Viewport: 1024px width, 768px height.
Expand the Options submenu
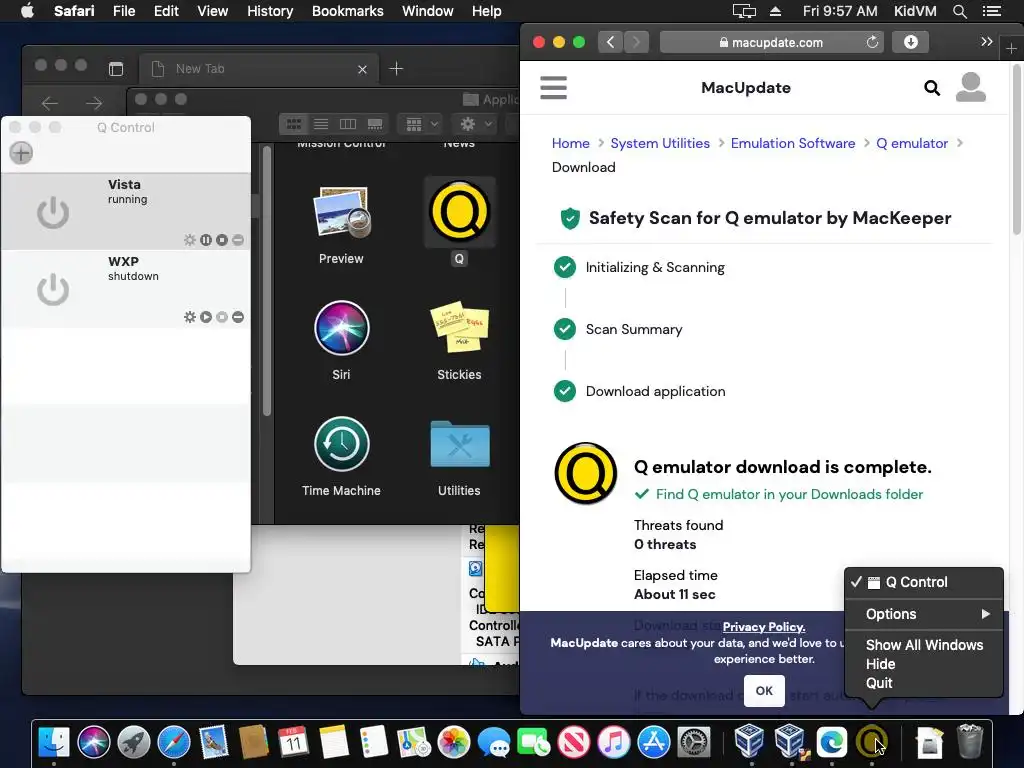click(923, 614)
